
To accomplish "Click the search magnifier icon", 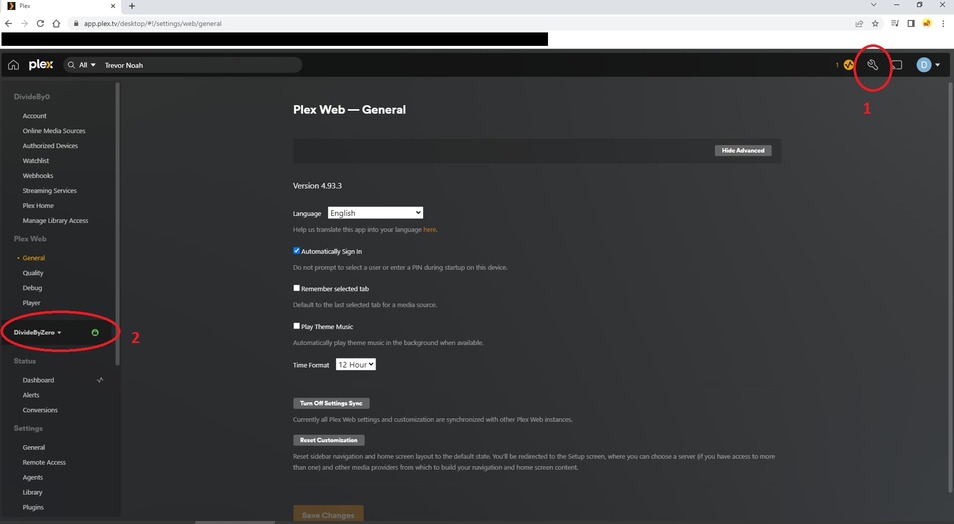I will pyautogui.click(x=71, y=65).
